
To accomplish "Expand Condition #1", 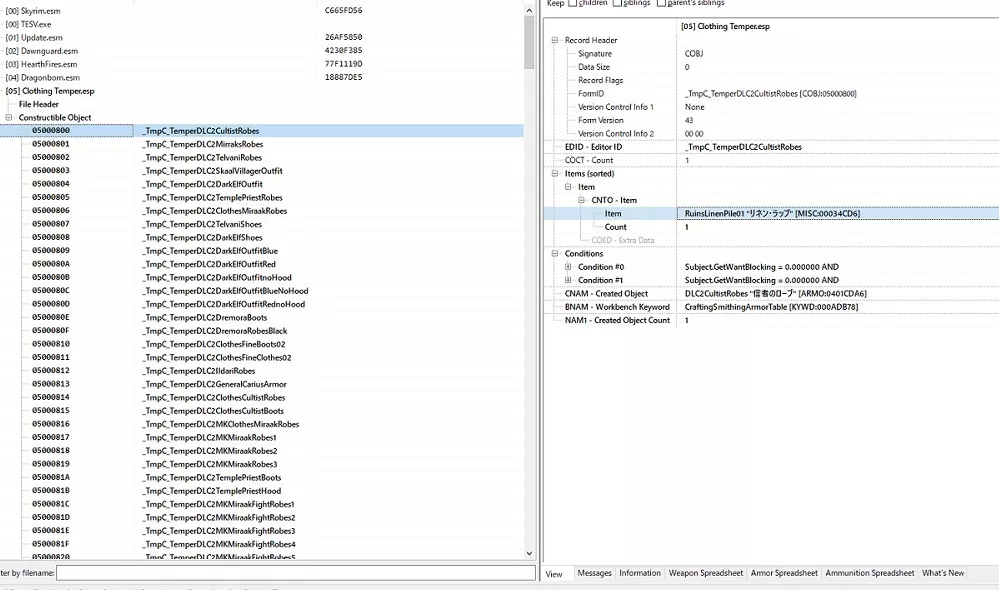I will [568, 280].
